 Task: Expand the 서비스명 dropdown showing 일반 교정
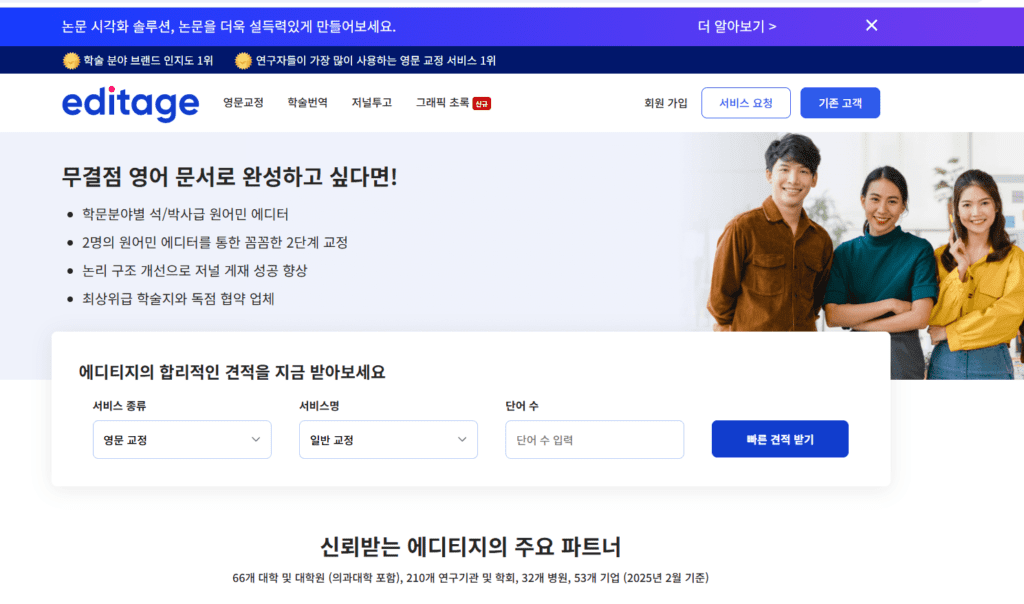388,439
